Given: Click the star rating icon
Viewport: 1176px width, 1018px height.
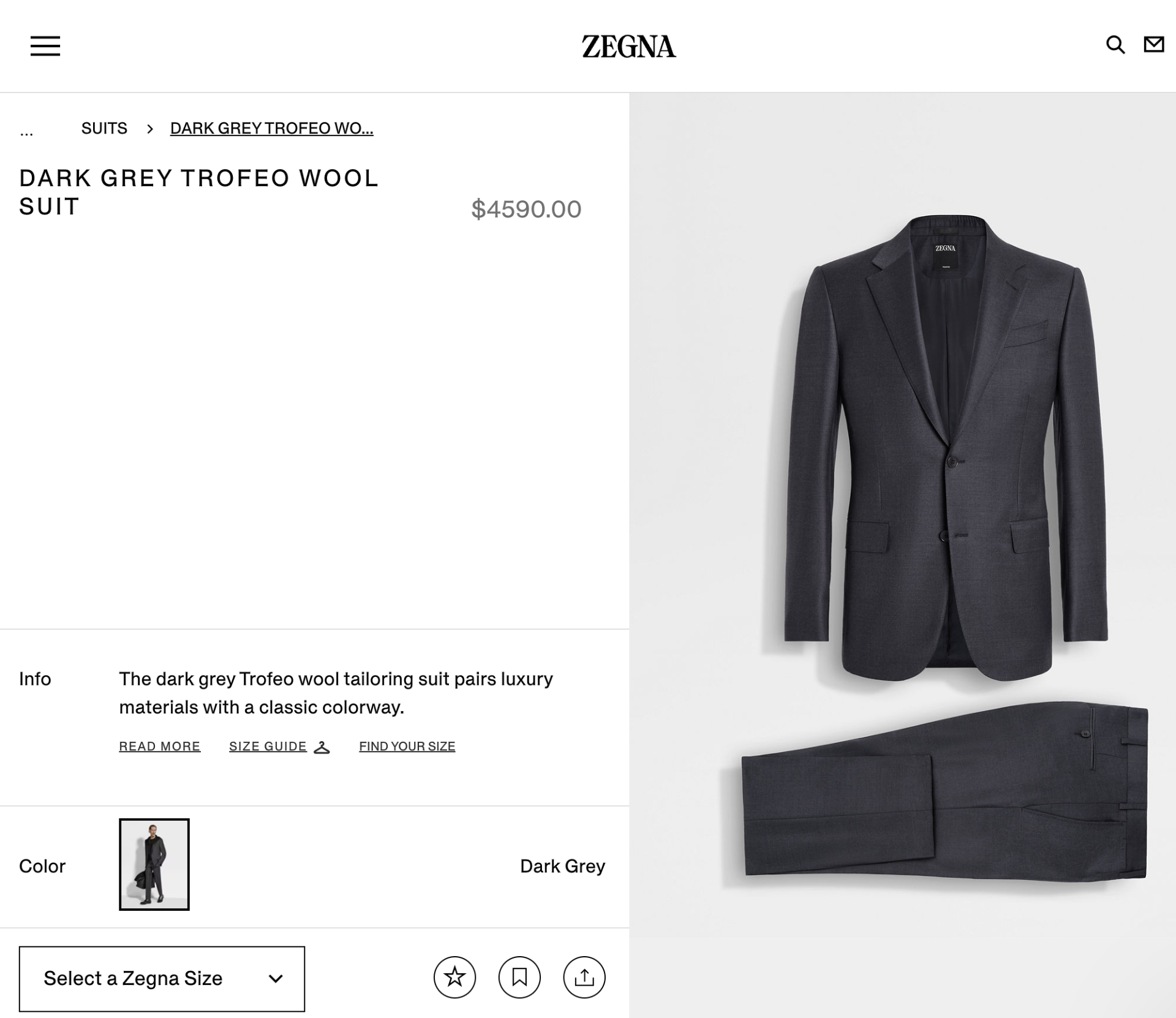Looking at the screenshot, I should pos(455,978).
